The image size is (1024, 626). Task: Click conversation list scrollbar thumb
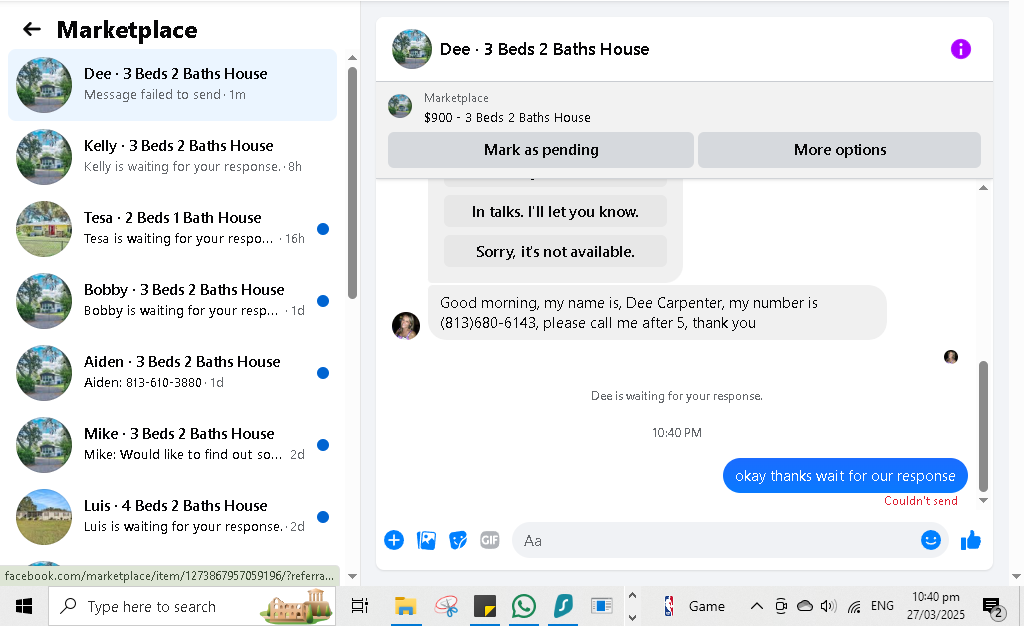click(x=353, y=183)
